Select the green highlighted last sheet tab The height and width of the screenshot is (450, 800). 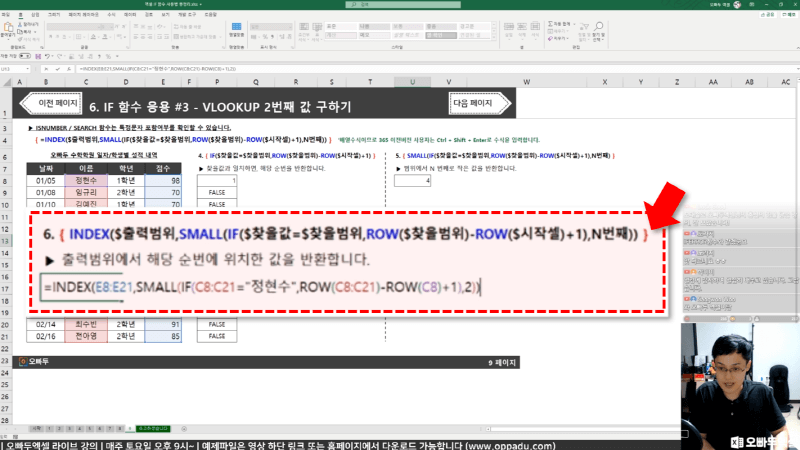click(153, 429)
